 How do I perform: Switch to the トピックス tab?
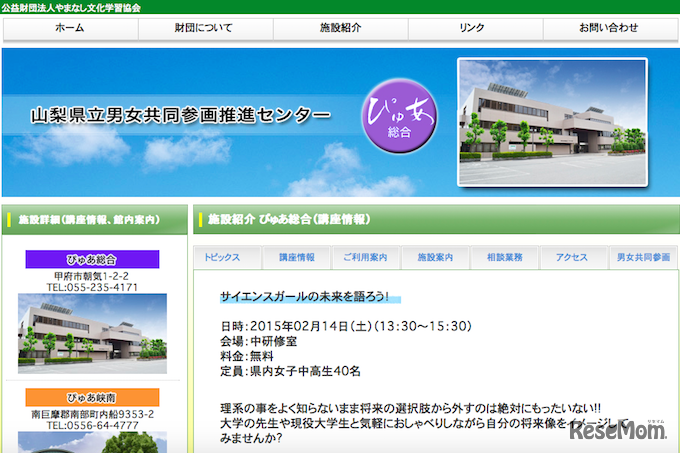tap(227, 257)
